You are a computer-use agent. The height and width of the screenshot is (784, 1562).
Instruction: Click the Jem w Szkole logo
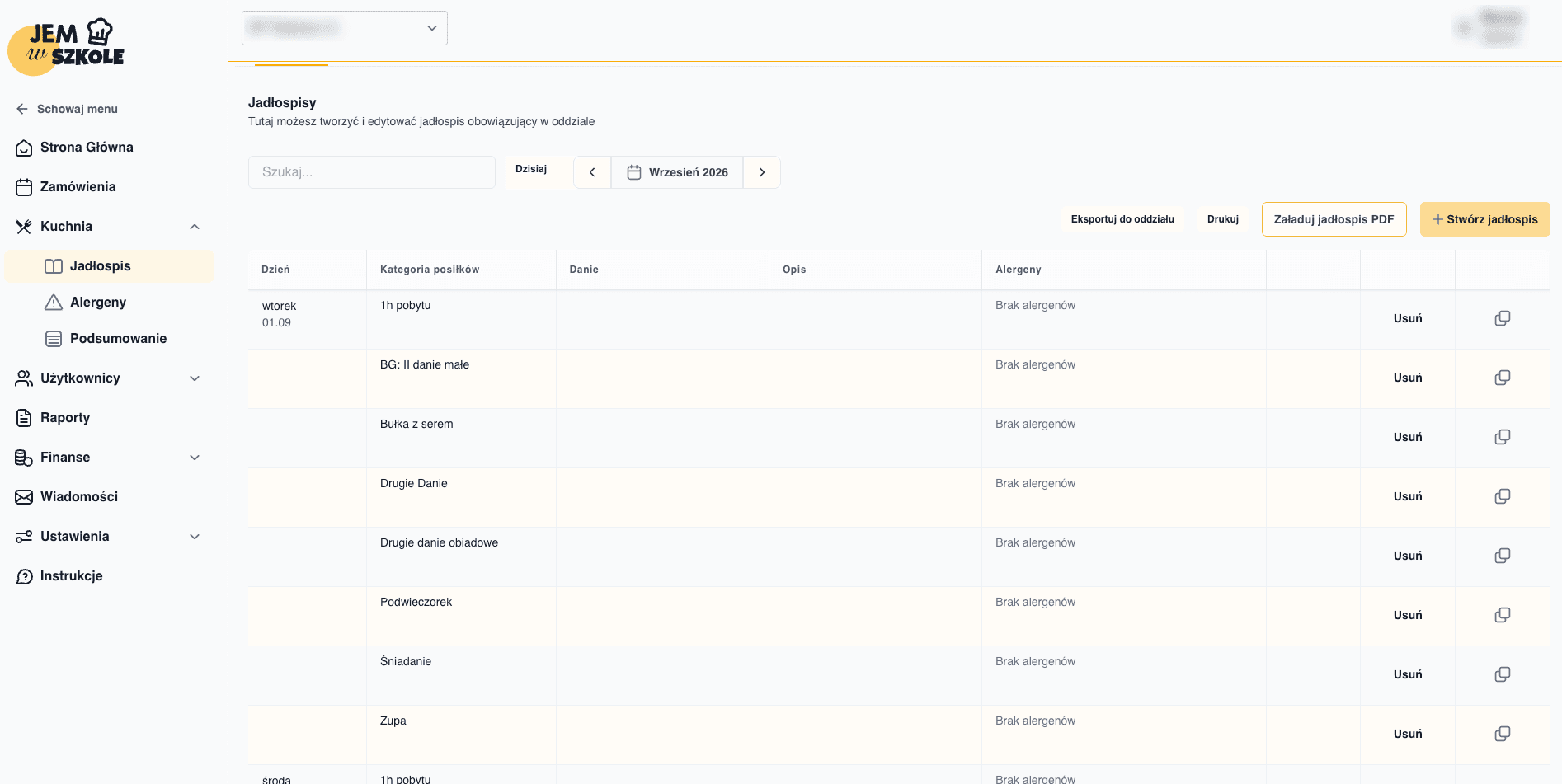coord(66,47)
